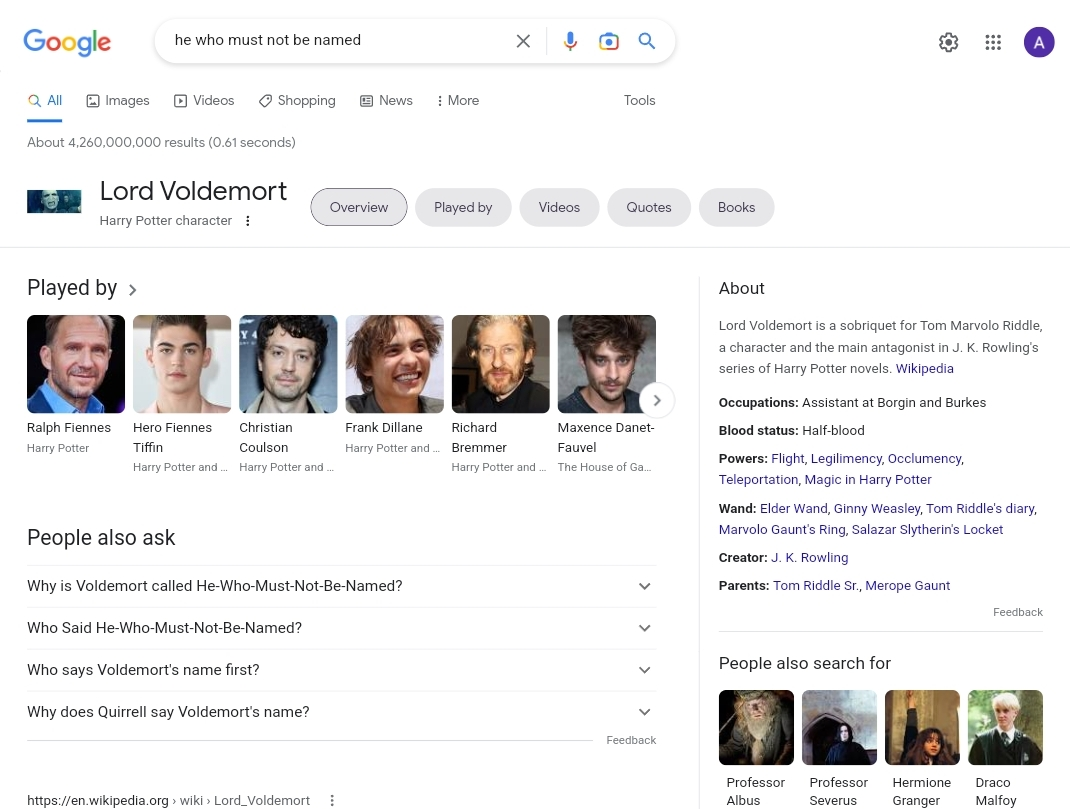Expand 'Who says Voldemort's name first?'
1070x809 pixels.
click(x=341, y=670)
